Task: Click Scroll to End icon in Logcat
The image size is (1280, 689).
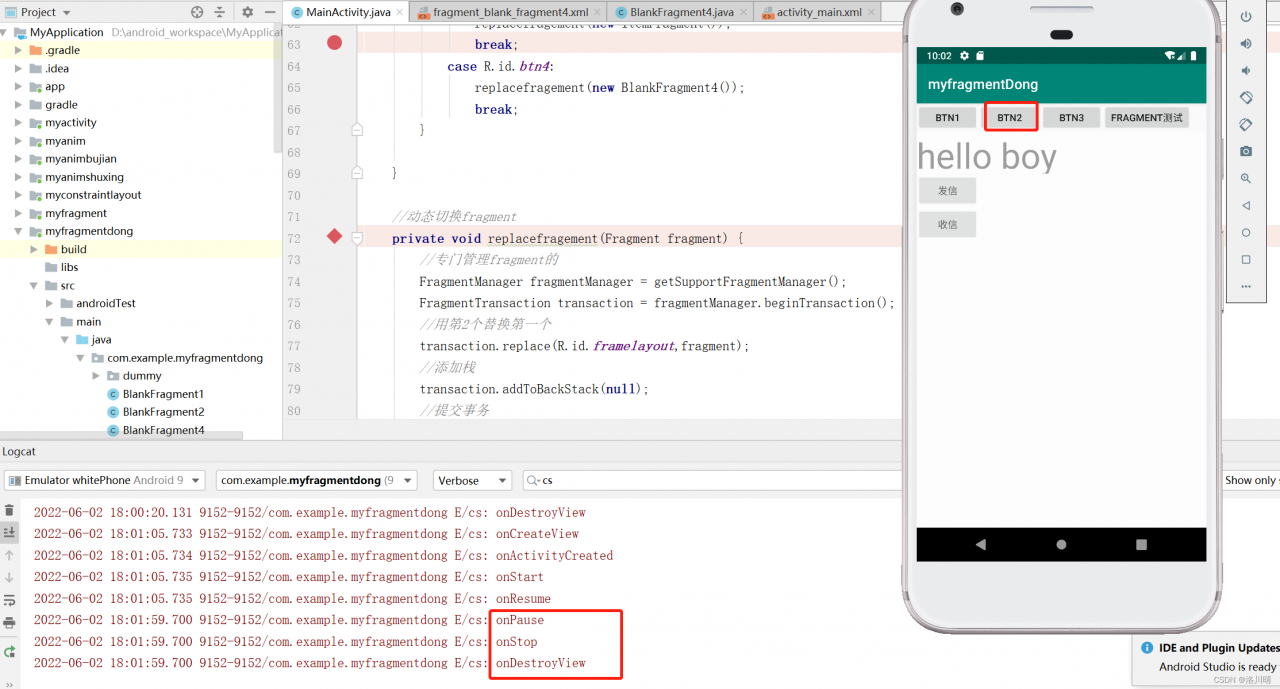Action: 10,533
